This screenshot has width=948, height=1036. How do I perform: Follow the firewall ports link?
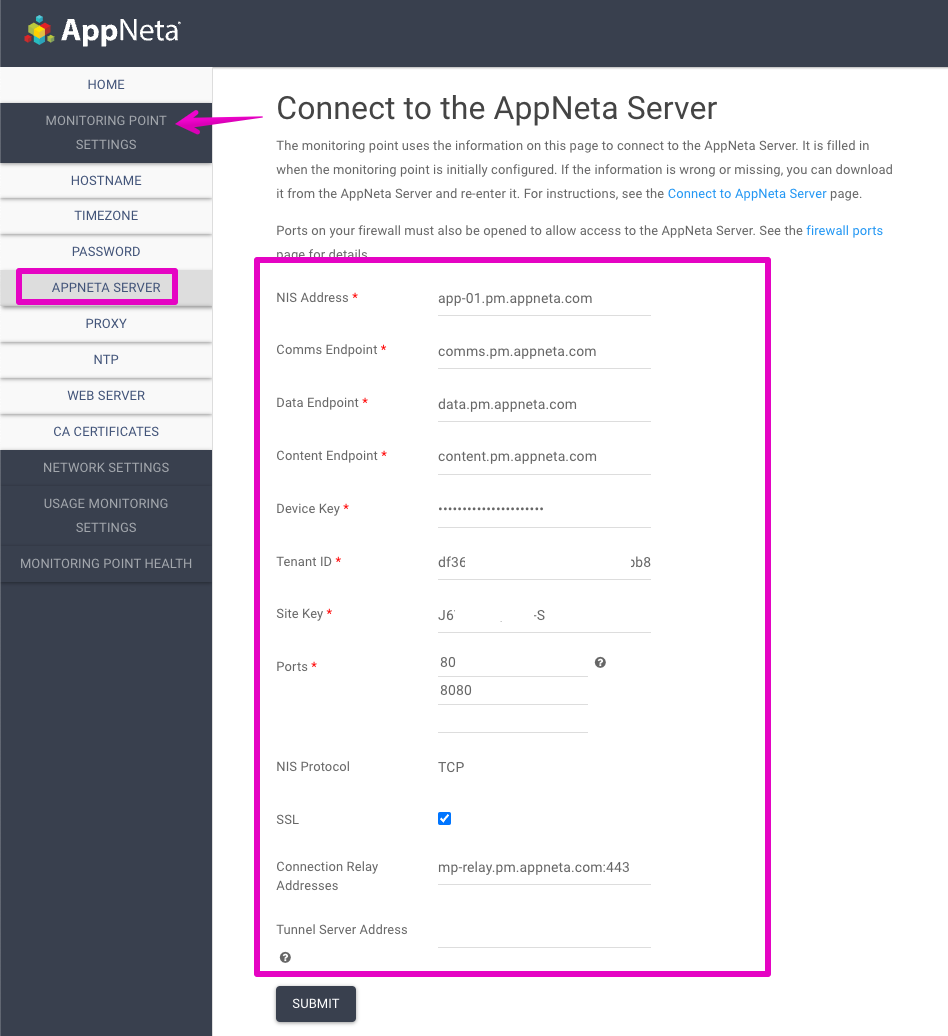845,231
